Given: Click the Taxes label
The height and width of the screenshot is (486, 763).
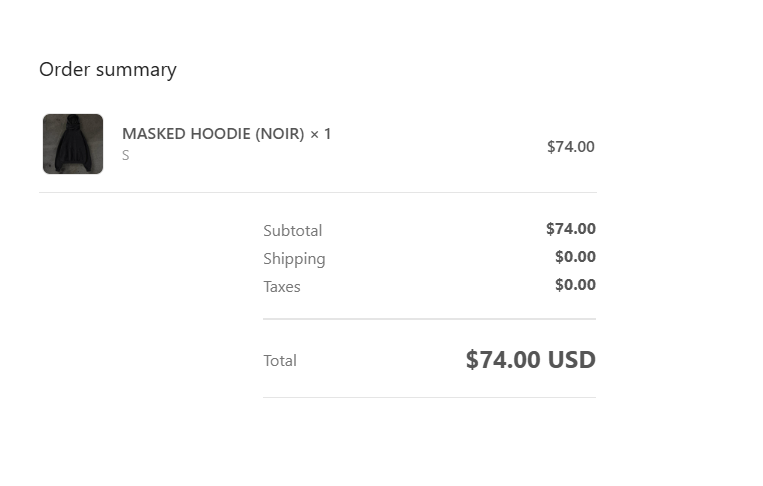Looking at the screenshot, I should 282,287.
